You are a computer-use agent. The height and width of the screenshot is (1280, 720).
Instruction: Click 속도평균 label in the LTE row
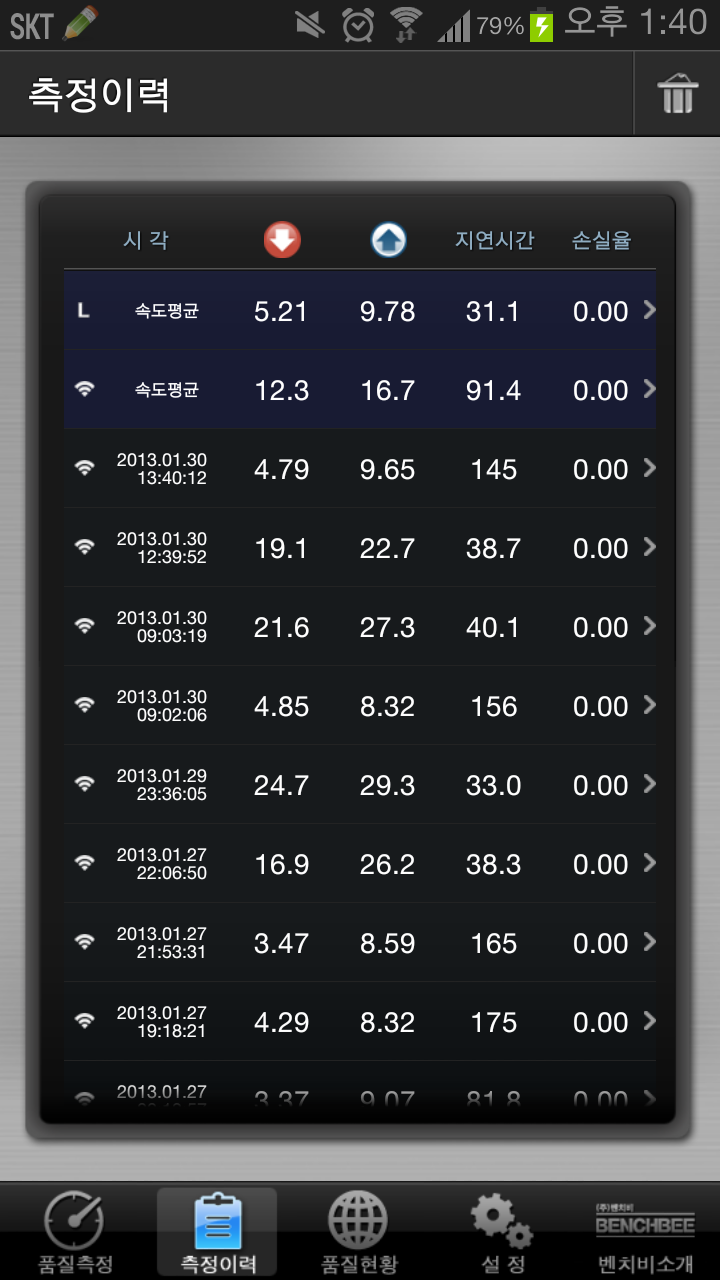click(167, 311)
